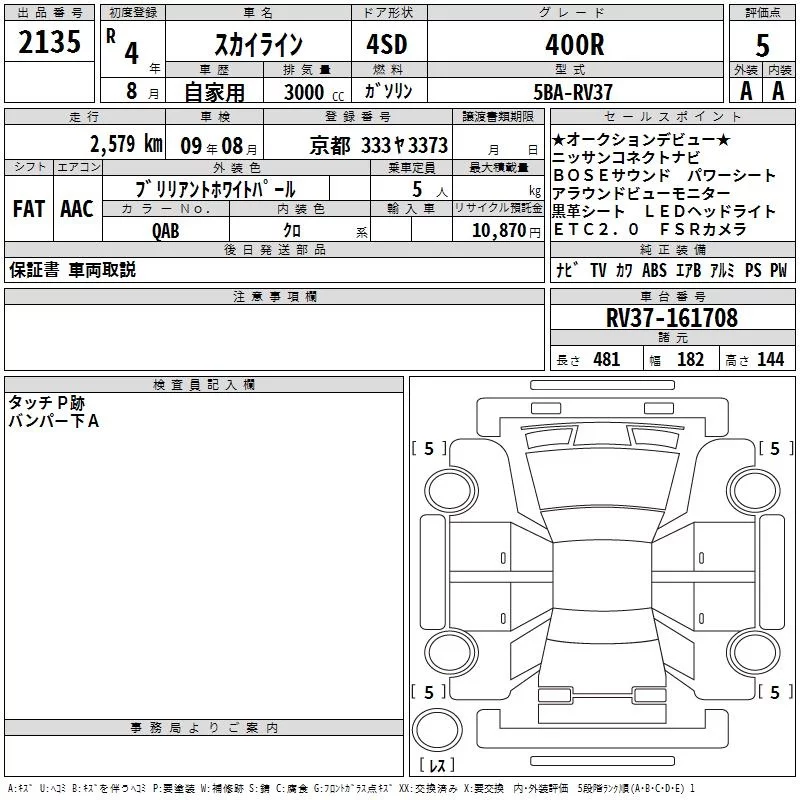
Task: Select the car name スカイライン
Action: pos(258,44)
